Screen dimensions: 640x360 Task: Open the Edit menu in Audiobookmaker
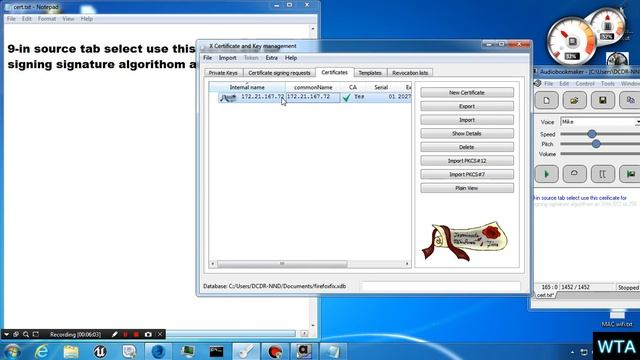click(x=564, y=84)
